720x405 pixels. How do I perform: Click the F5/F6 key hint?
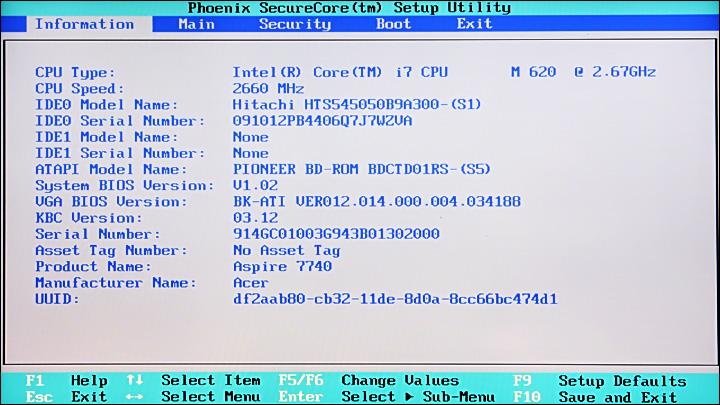tap(301, 380)
